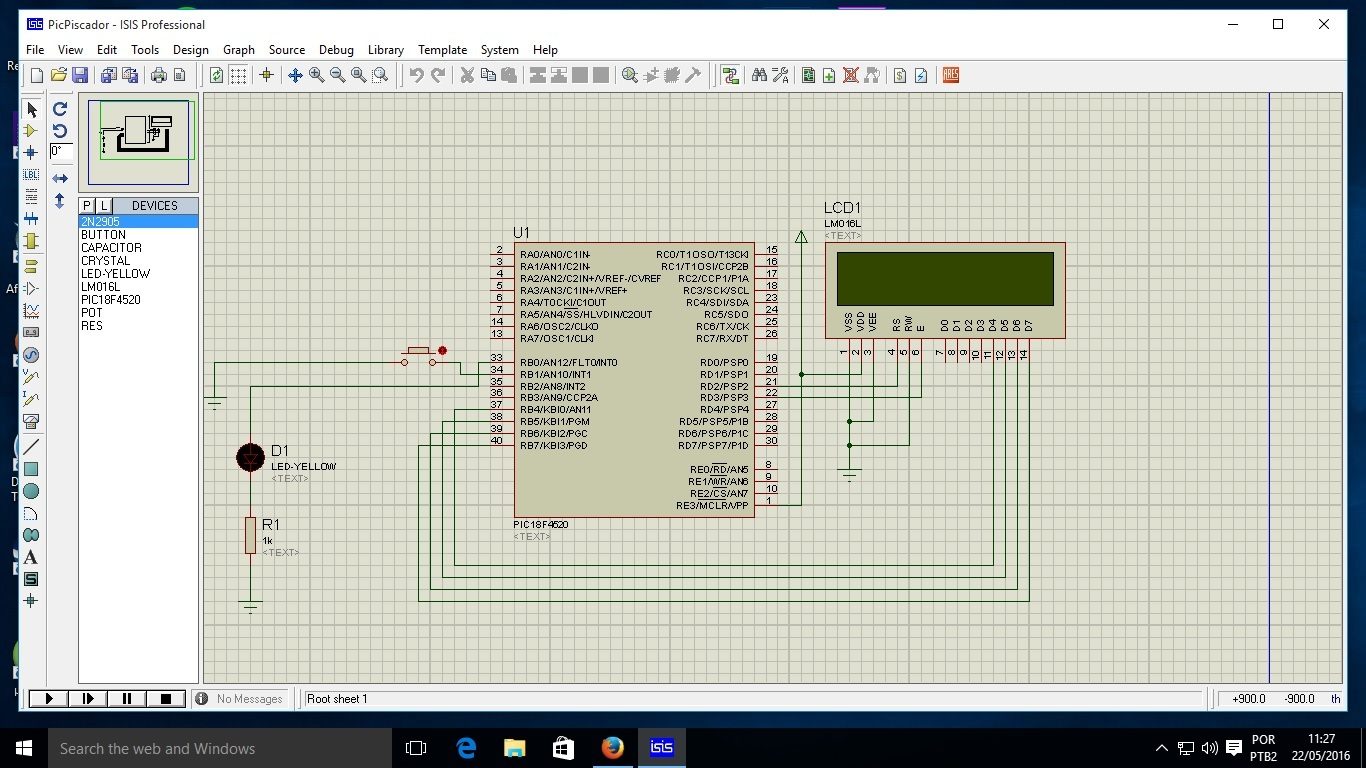Screen dimensions: 1366x768
Task: Toggle the false origin tool
Action: 266,75
